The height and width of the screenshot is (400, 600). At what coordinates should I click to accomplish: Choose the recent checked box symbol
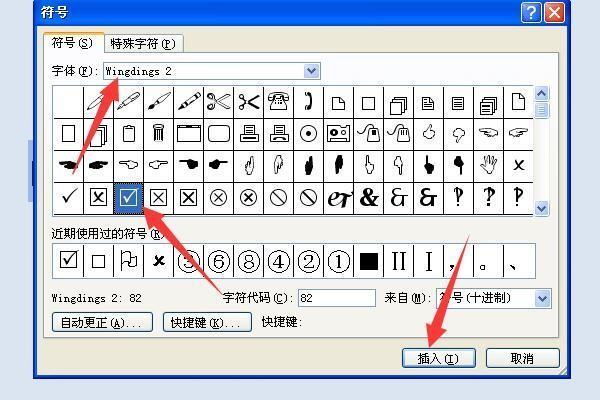coord(68,261)
